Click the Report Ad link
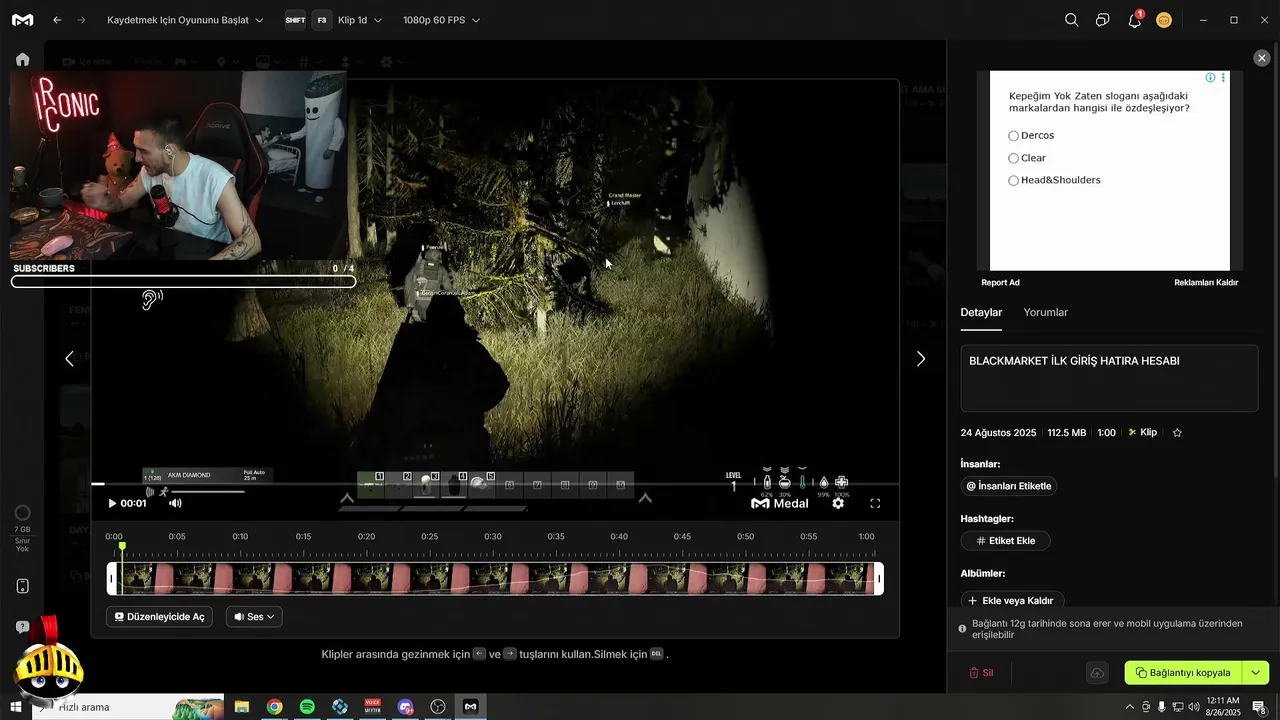The width and height of the screenshot is (1280, 720). (x=1000, y=283)
